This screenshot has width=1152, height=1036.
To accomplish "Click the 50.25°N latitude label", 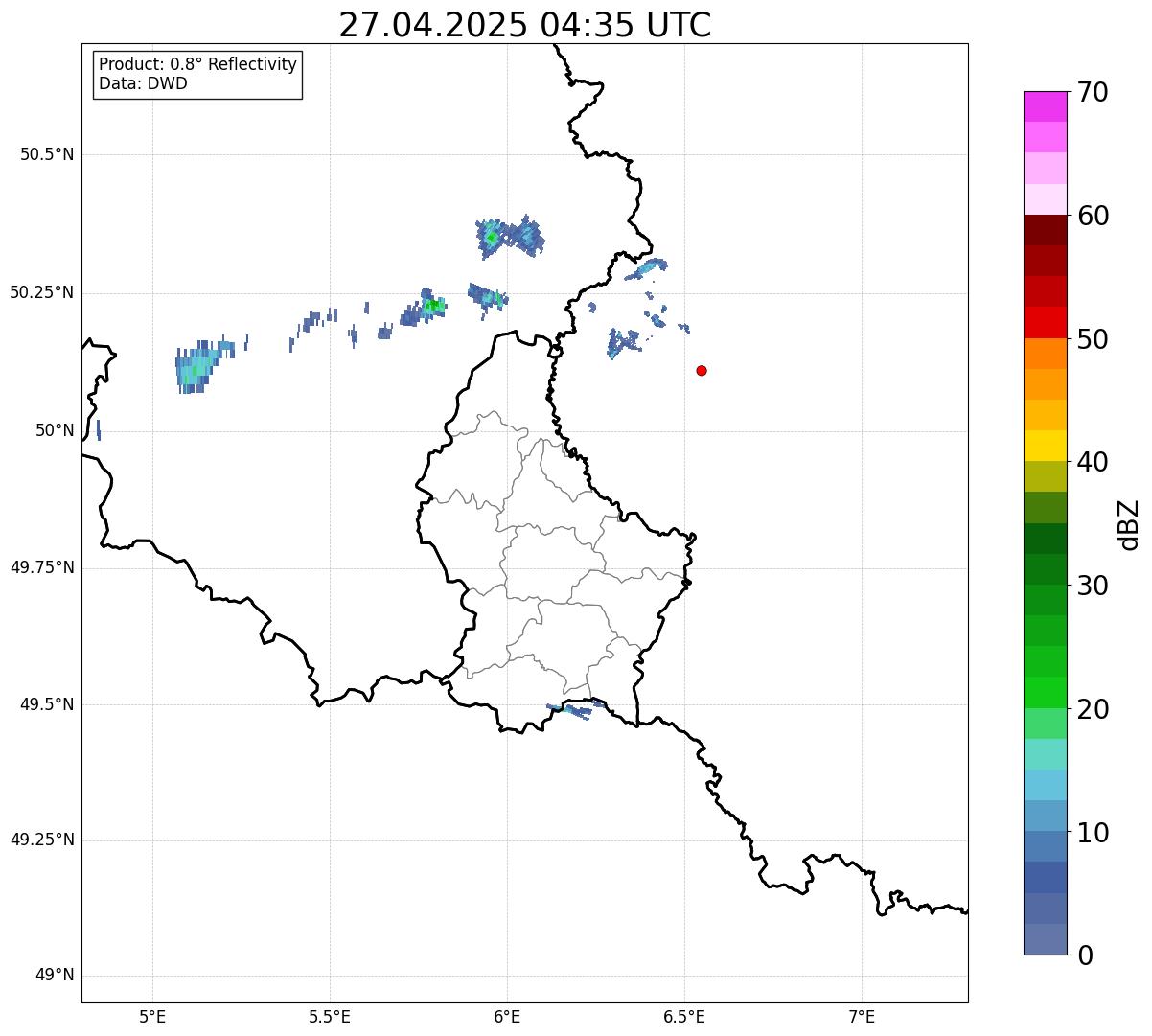I will tap(41, 292).
